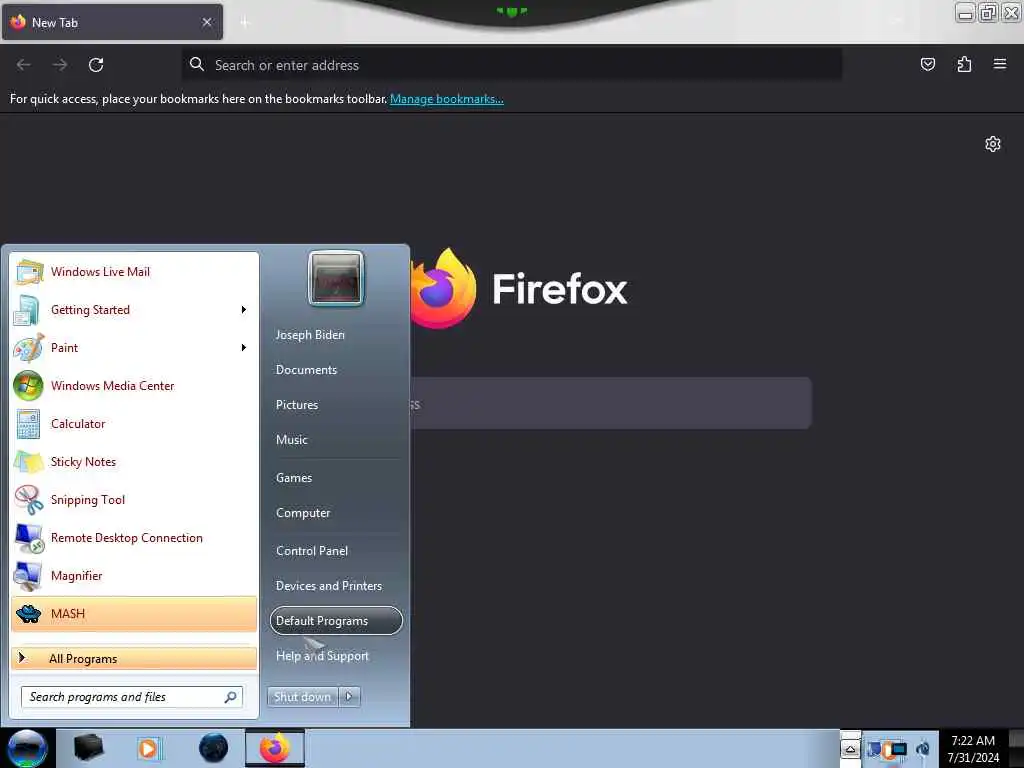
Task: Open a new tab with plus button
Action: (x=245, y=23)
